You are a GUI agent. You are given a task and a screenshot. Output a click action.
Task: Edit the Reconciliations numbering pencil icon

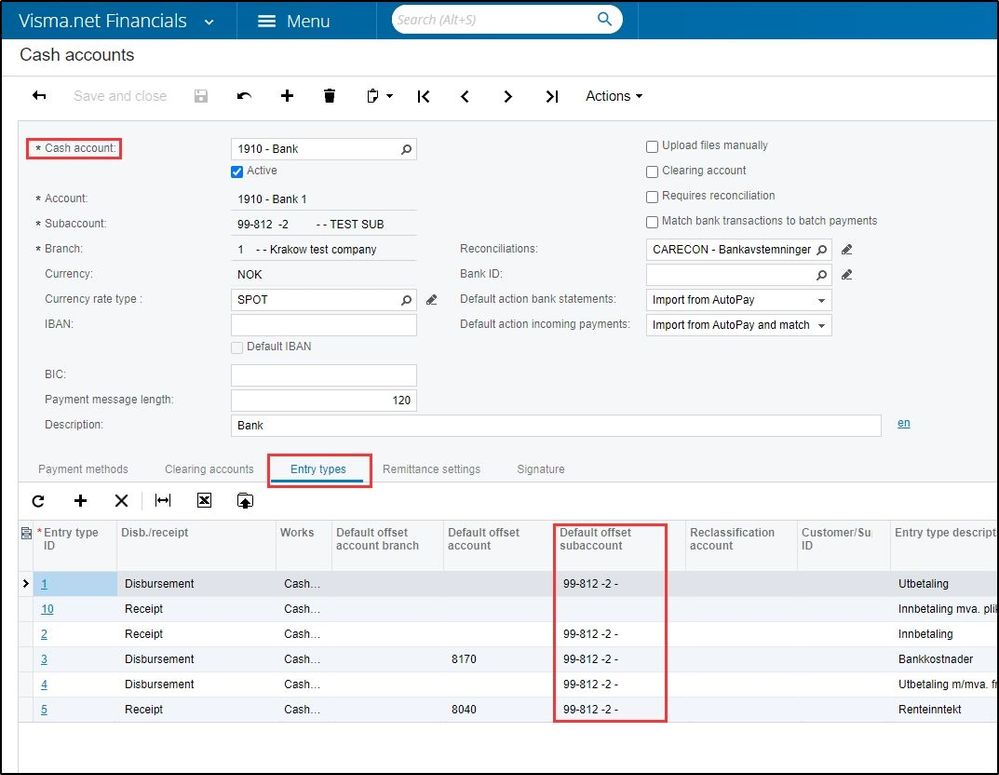point(847,250)
